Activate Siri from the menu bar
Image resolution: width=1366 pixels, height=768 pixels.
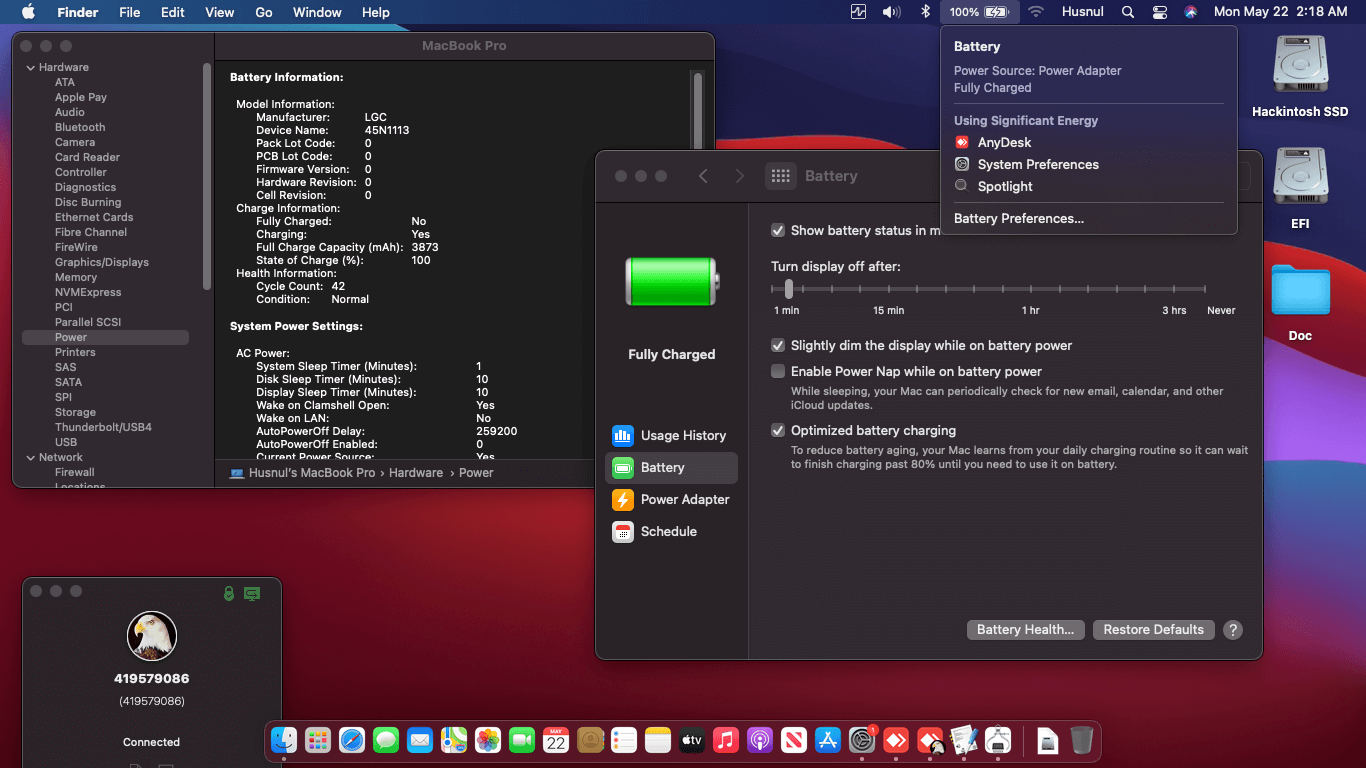pyautogui.click(x=1191, y=12)
